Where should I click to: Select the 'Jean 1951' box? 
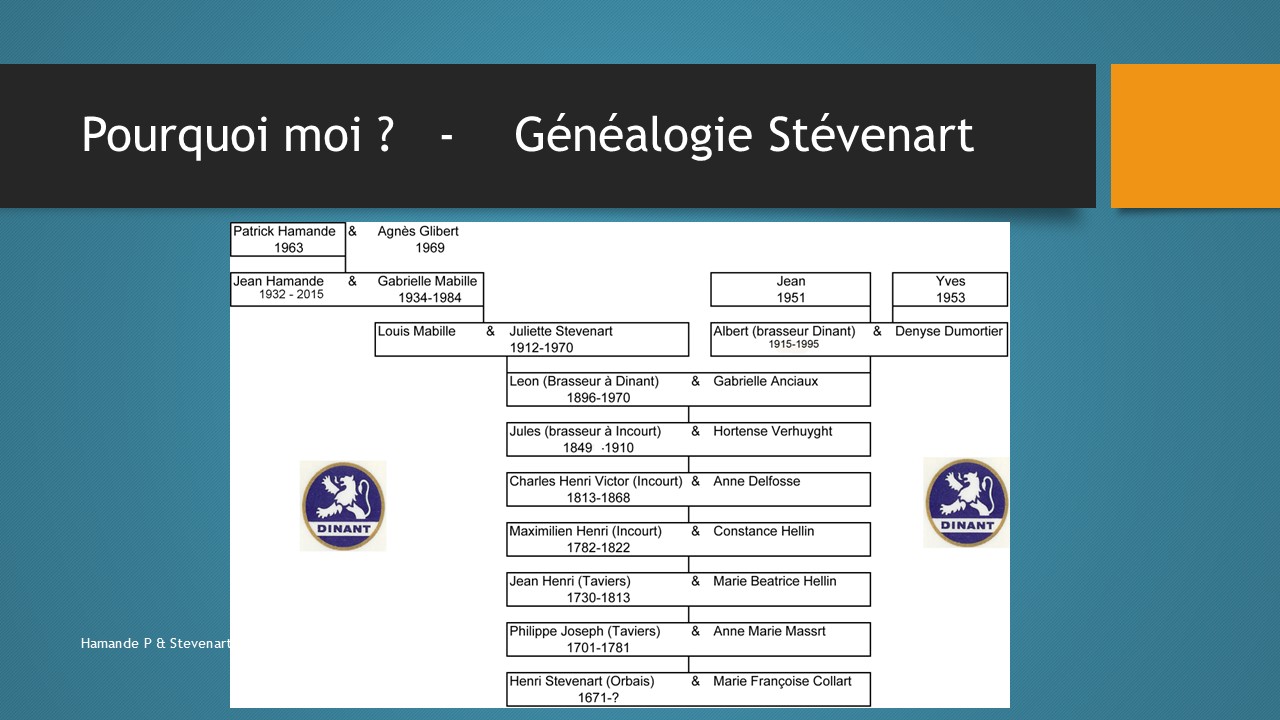pyautogui.click(x=791, y=289)
